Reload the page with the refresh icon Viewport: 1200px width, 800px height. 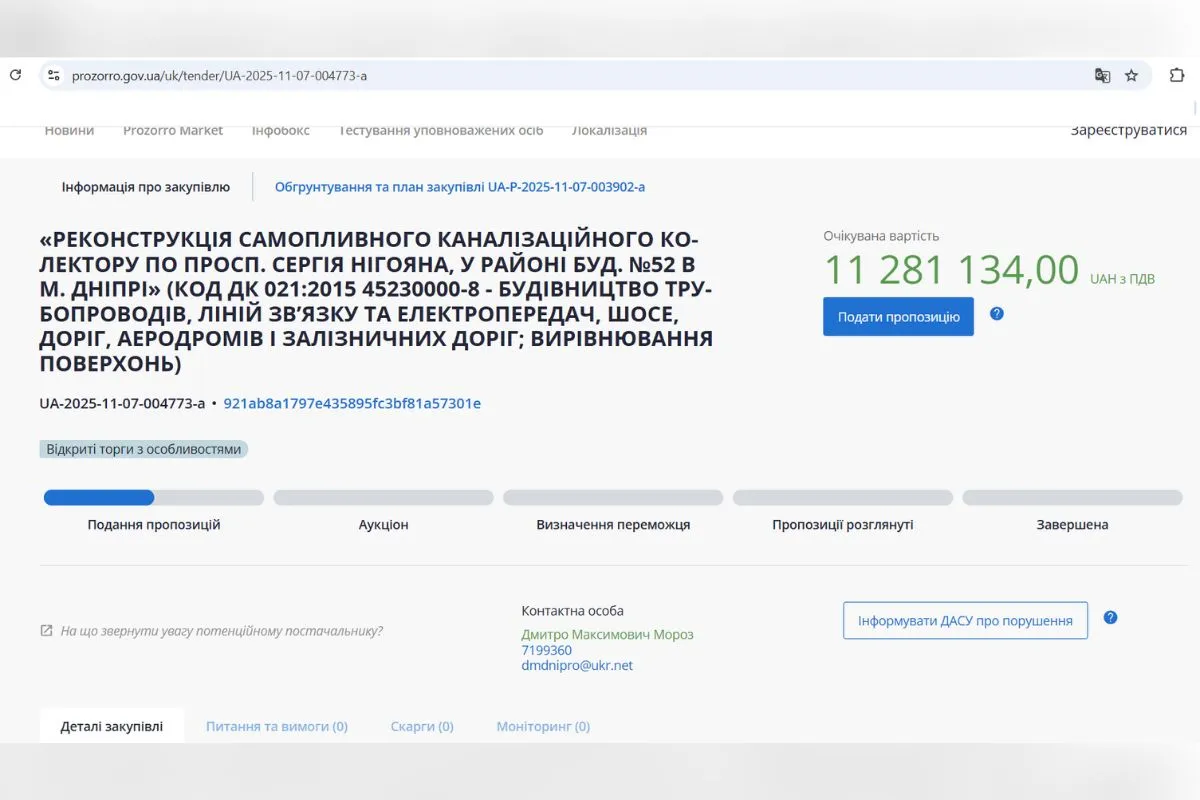click(x=15, y=75)
